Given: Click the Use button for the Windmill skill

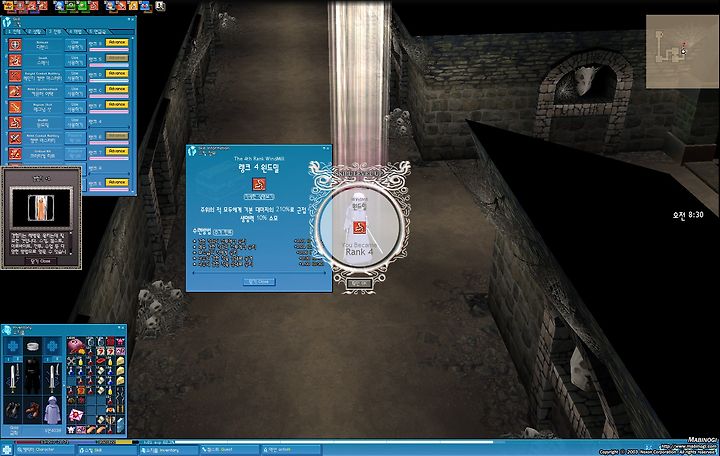Looking at the screenshot, I should click(x=75, y=123).
